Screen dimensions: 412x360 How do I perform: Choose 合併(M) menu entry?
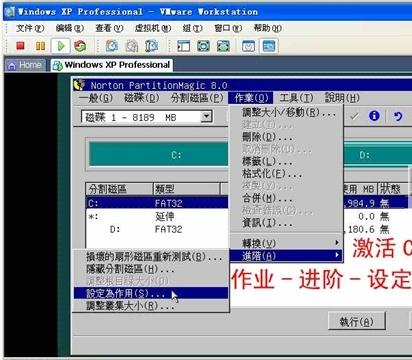(287, 198)
